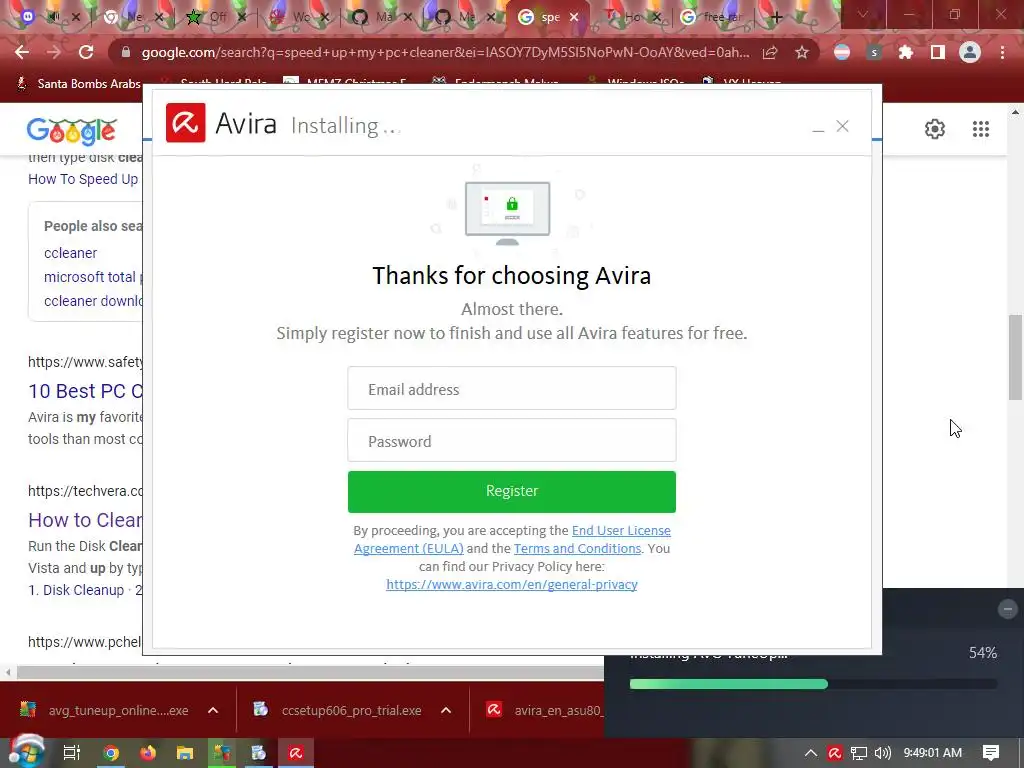The height and width of the screenshot is (768, 1024).
Task: Open File Explorer from the taskbar
Action: coord(185,753)
